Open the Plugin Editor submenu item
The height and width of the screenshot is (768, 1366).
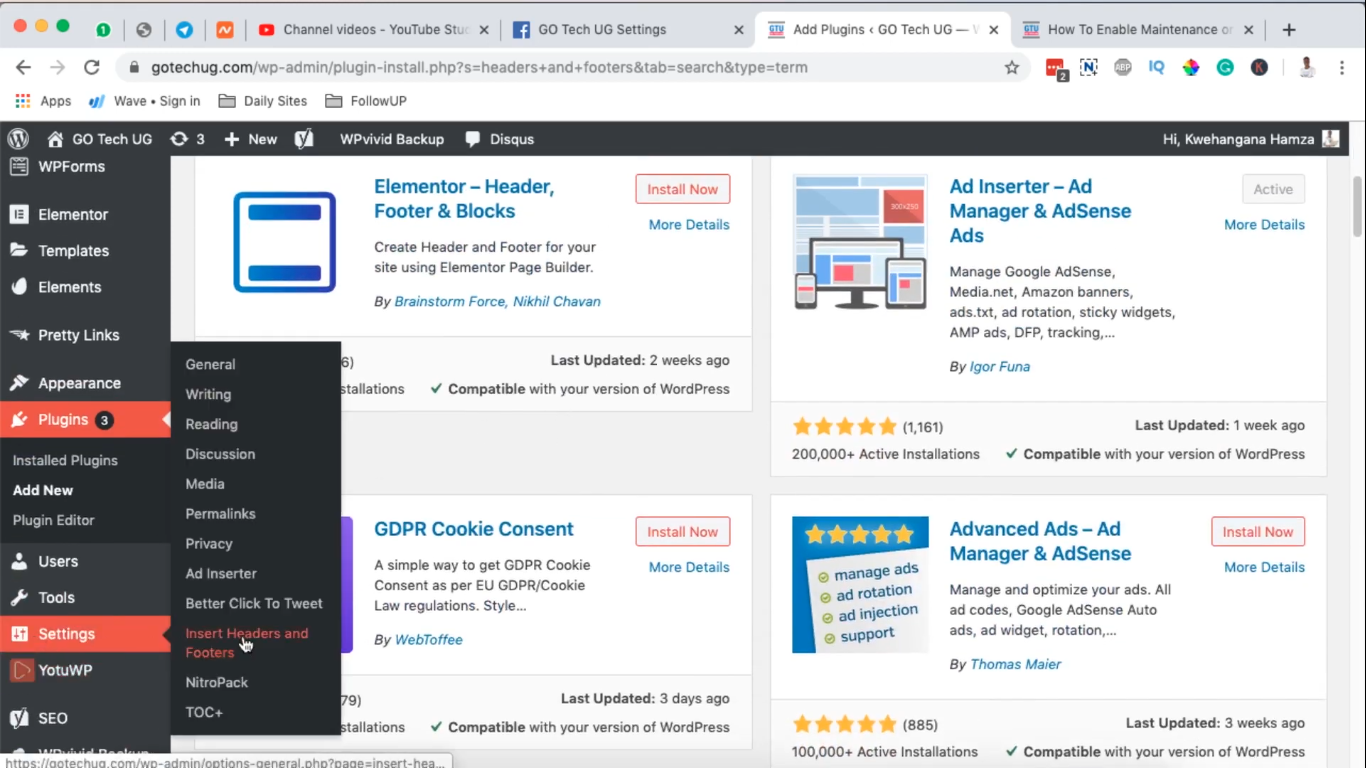[54, 520]
